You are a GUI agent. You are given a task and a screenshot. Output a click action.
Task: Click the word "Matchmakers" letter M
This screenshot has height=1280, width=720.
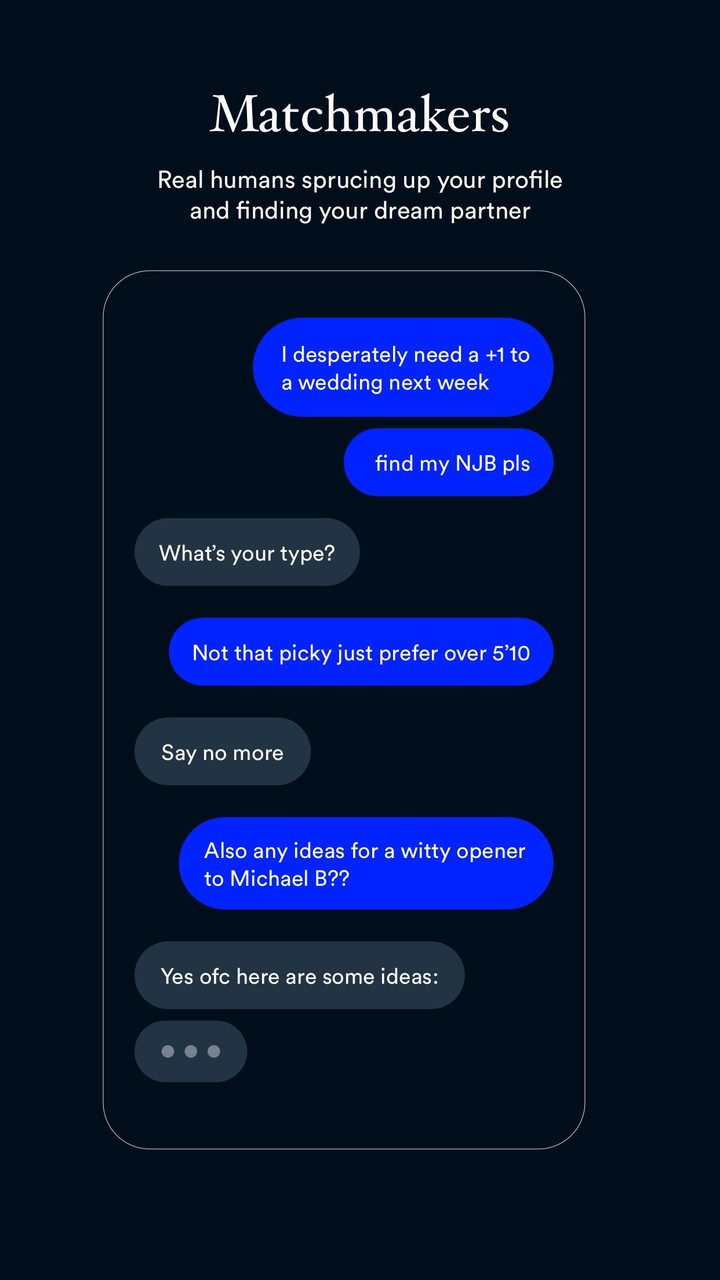tap(234, 115)
